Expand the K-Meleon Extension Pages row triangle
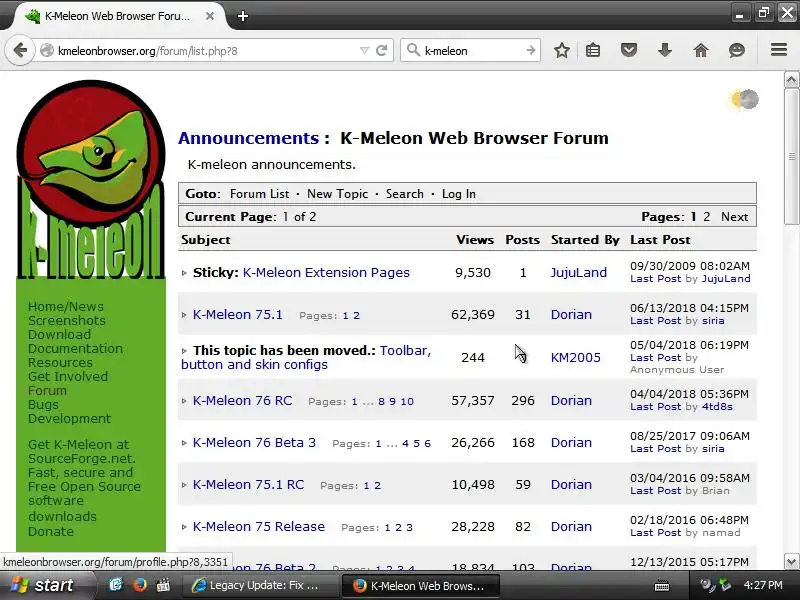The height and width of the screenshot is (600, 800). coord(184,273)
